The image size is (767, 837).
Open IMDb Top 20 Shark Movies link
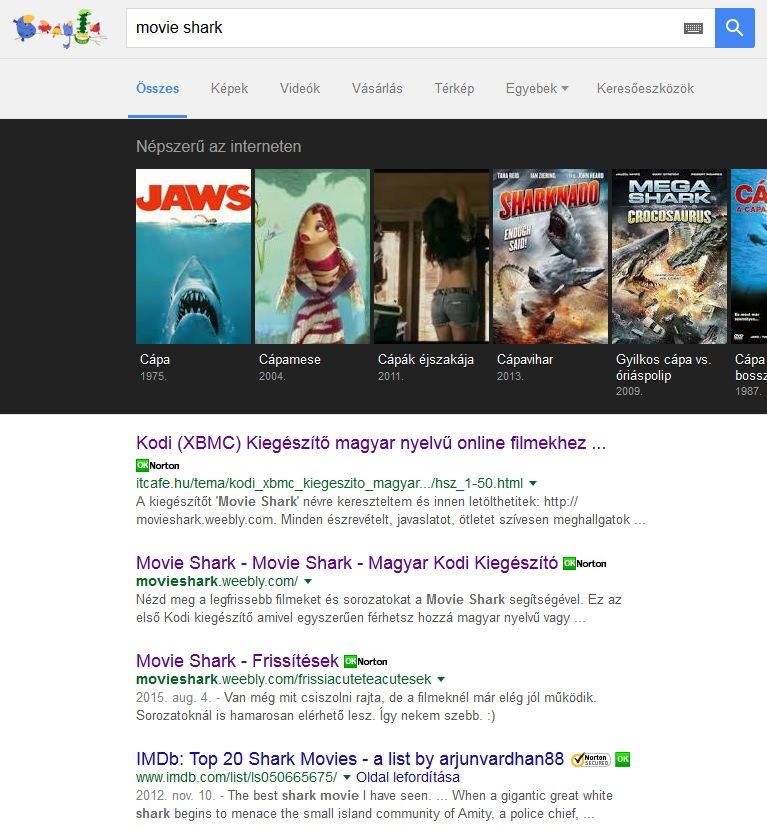[x=350, y=759]
